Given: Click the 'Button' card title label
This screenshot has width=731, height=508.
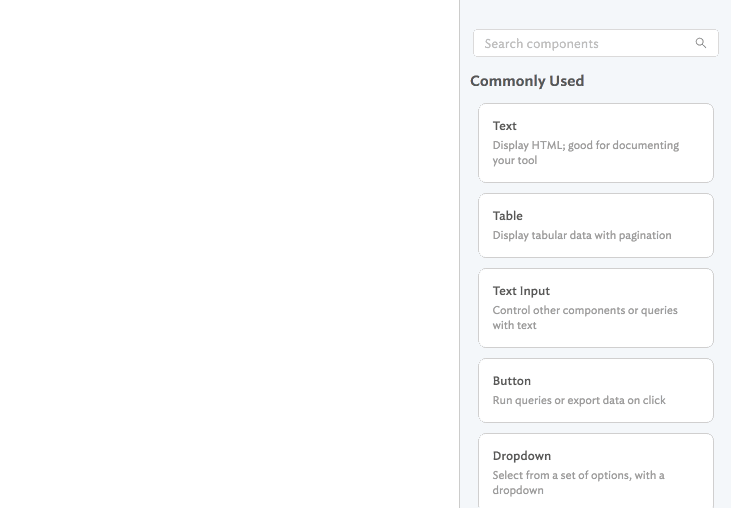Looking at the screenshot, I should coord(512,381).
